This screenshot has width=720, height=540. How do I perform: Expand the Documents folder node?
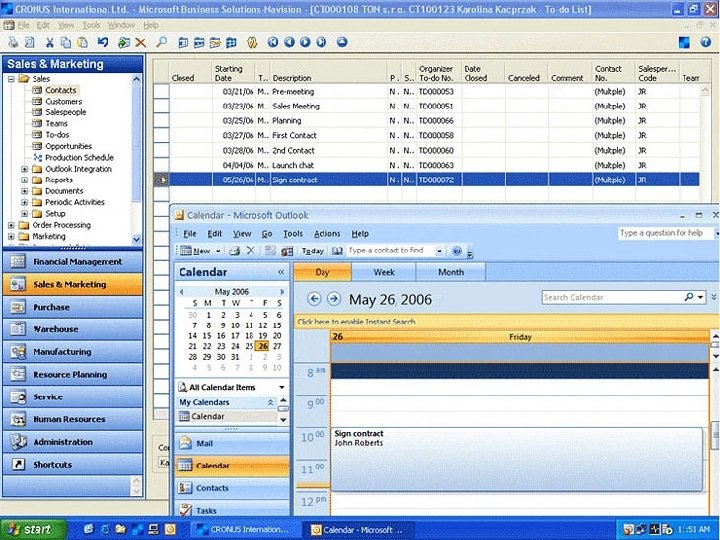(24, 191)
